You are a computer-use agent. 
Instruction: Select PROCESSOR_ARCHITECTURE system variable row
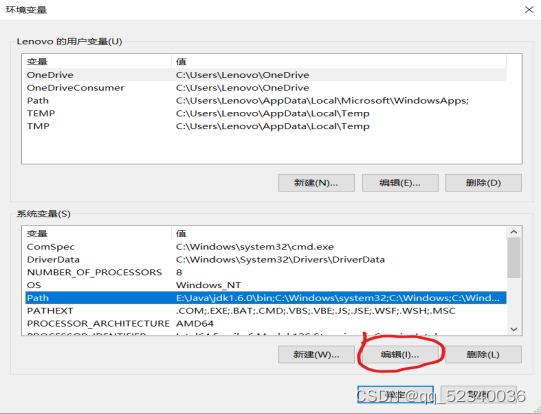coord(266,323)
